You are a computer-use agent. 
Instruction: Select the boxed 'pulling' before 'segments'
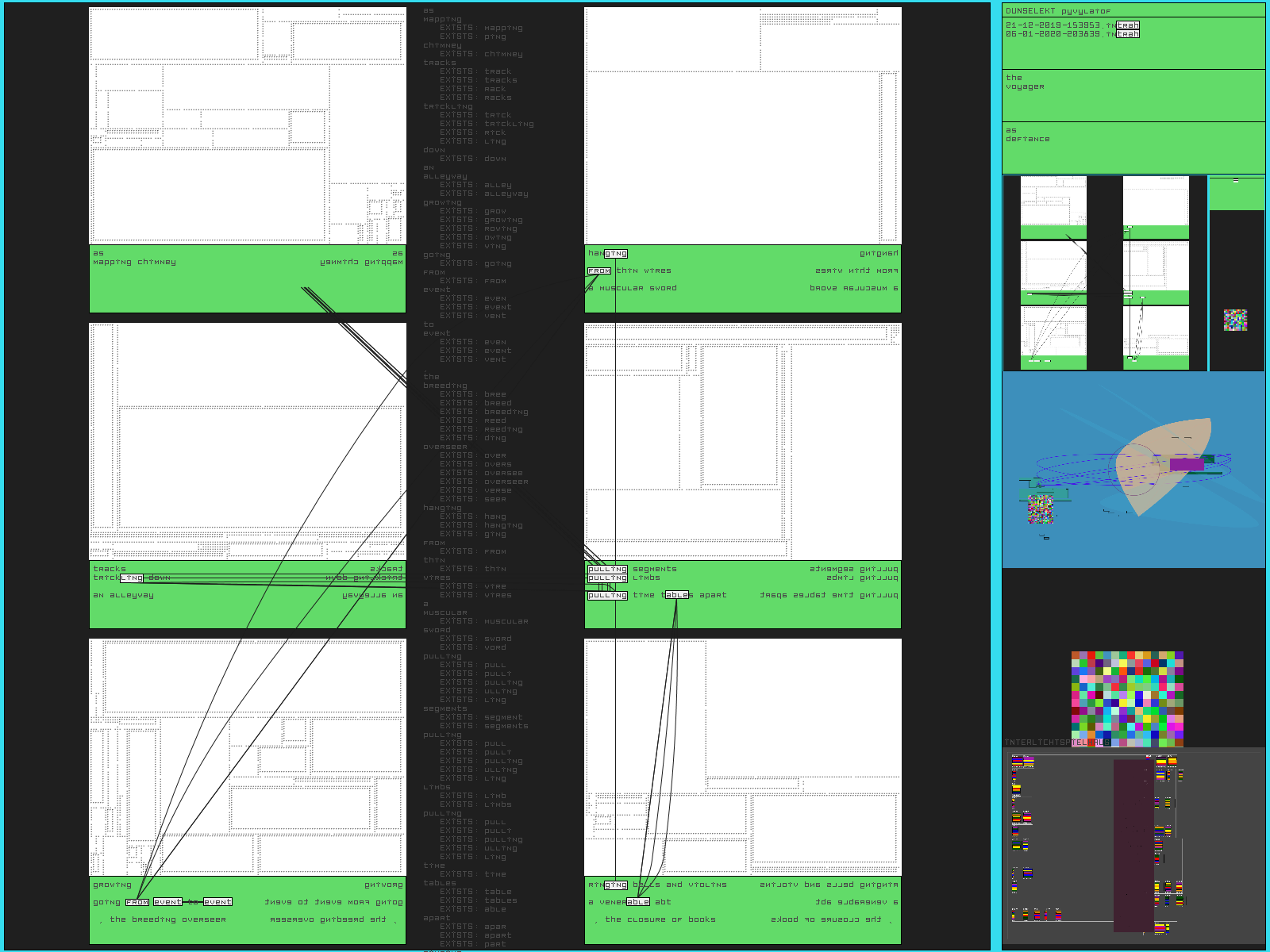click(x=607, y=569)
